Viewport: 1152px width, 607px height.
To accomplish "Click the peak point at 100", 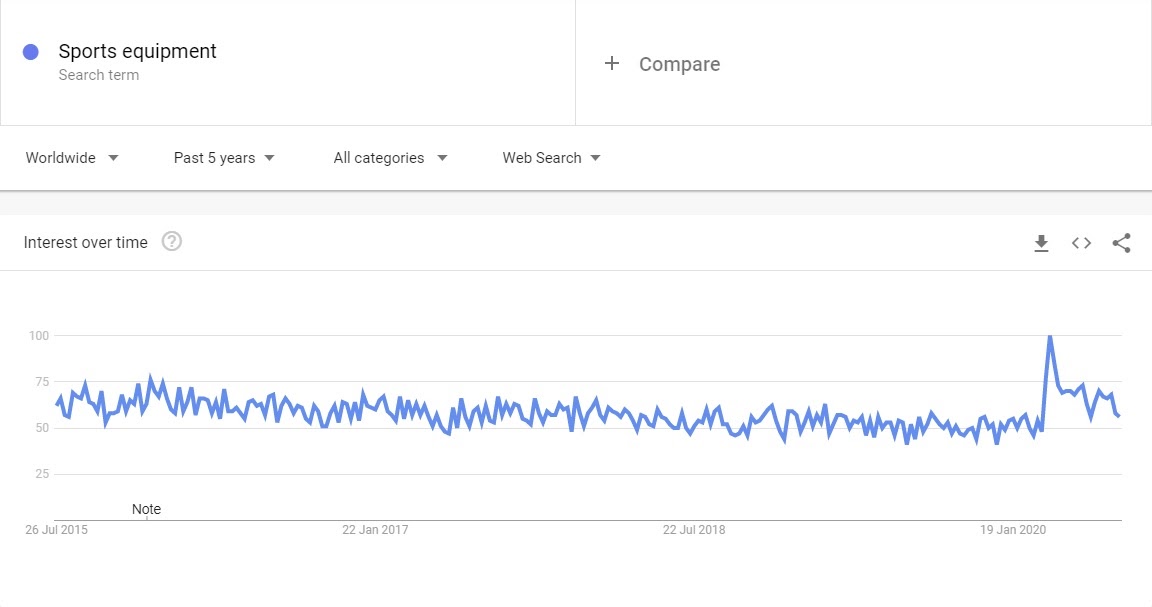I will point(1050,336).
